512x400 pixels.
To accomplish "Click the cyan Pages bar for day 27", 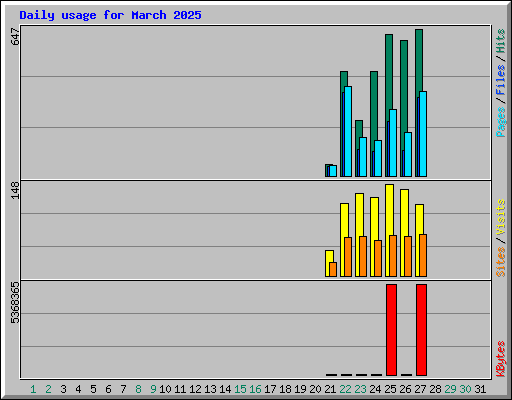I will pyautogui.click(x=423, y=134).
